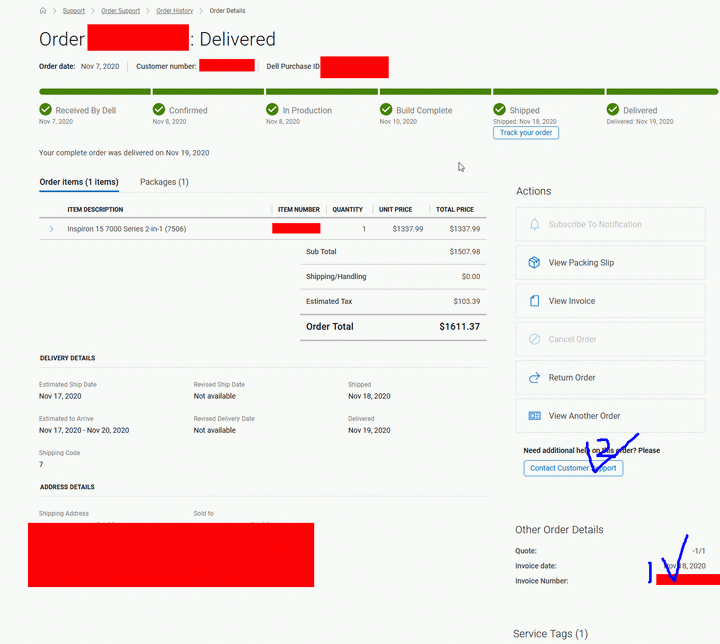The width and height of the screenshot is (720, 644).
Task: Click the Shipped status check icon
Action: tap(500, 109)
